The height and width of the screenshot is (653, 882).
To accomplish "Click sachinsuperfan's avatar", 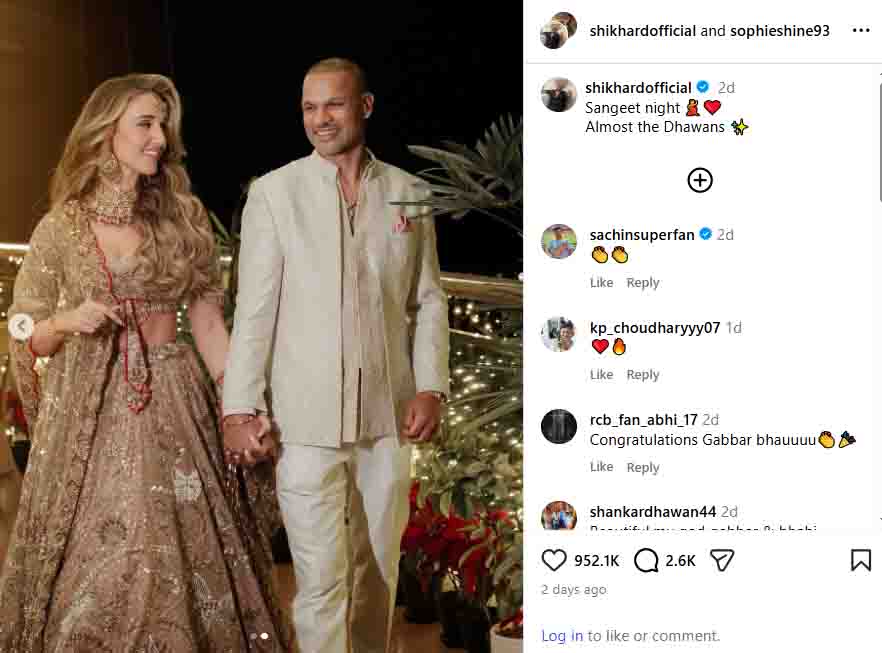I will pyautogui.click(x=559, y=242).
